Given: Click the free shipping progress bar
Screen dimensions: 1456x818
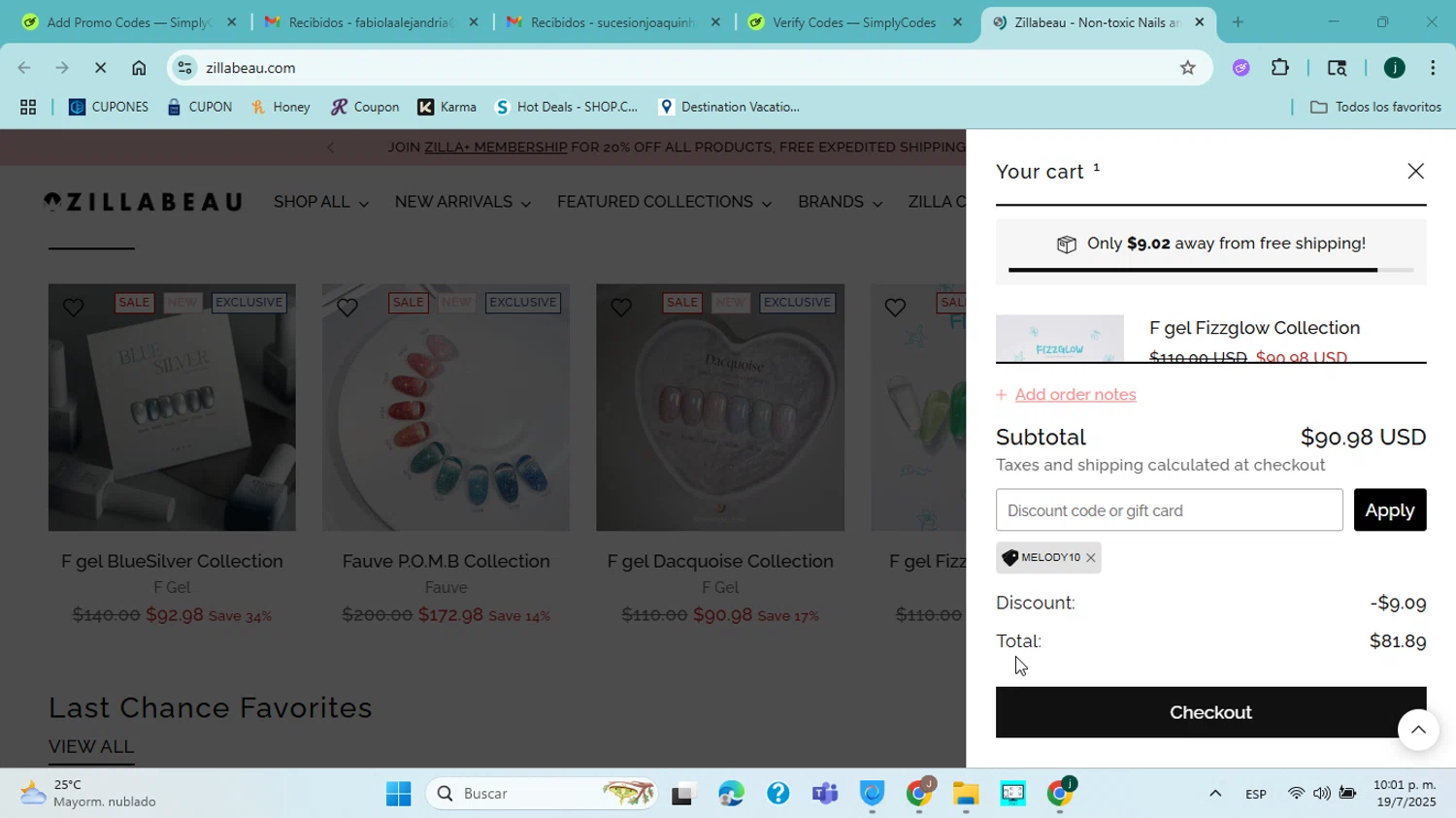Looking at the screenshot, I should coord(1210,270).
